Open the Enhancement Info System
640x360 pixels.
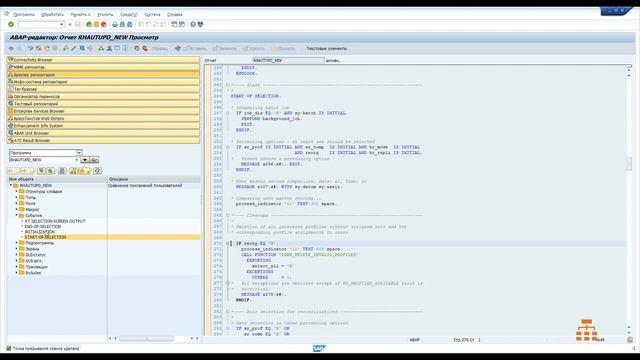pyautogui.click(x=103, y=126)
